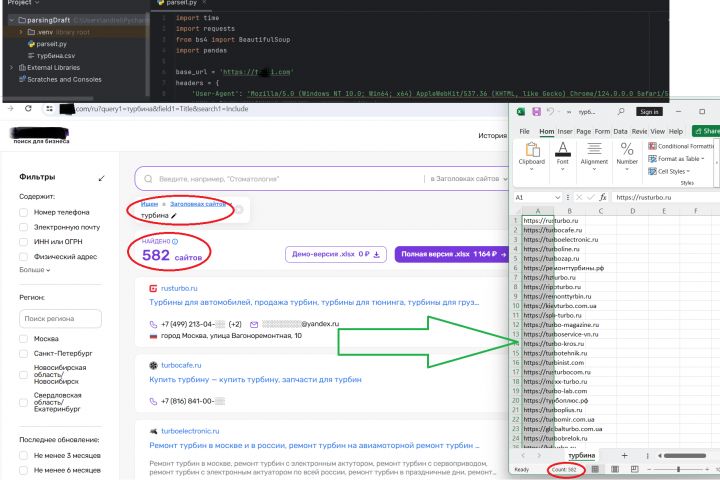
Task: Click the Excel formula bar
Action: pos(666,197)
